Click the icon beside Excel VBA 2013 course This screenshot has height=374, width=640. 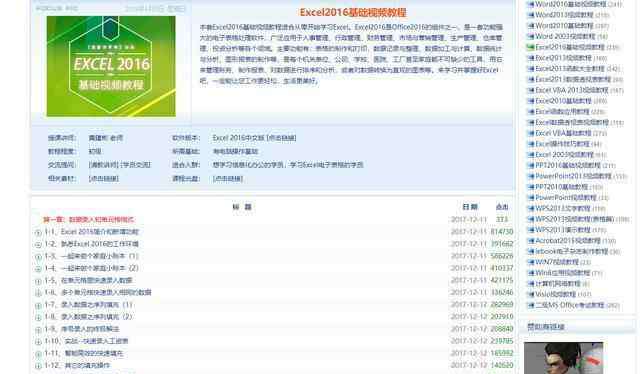(530, 90)
